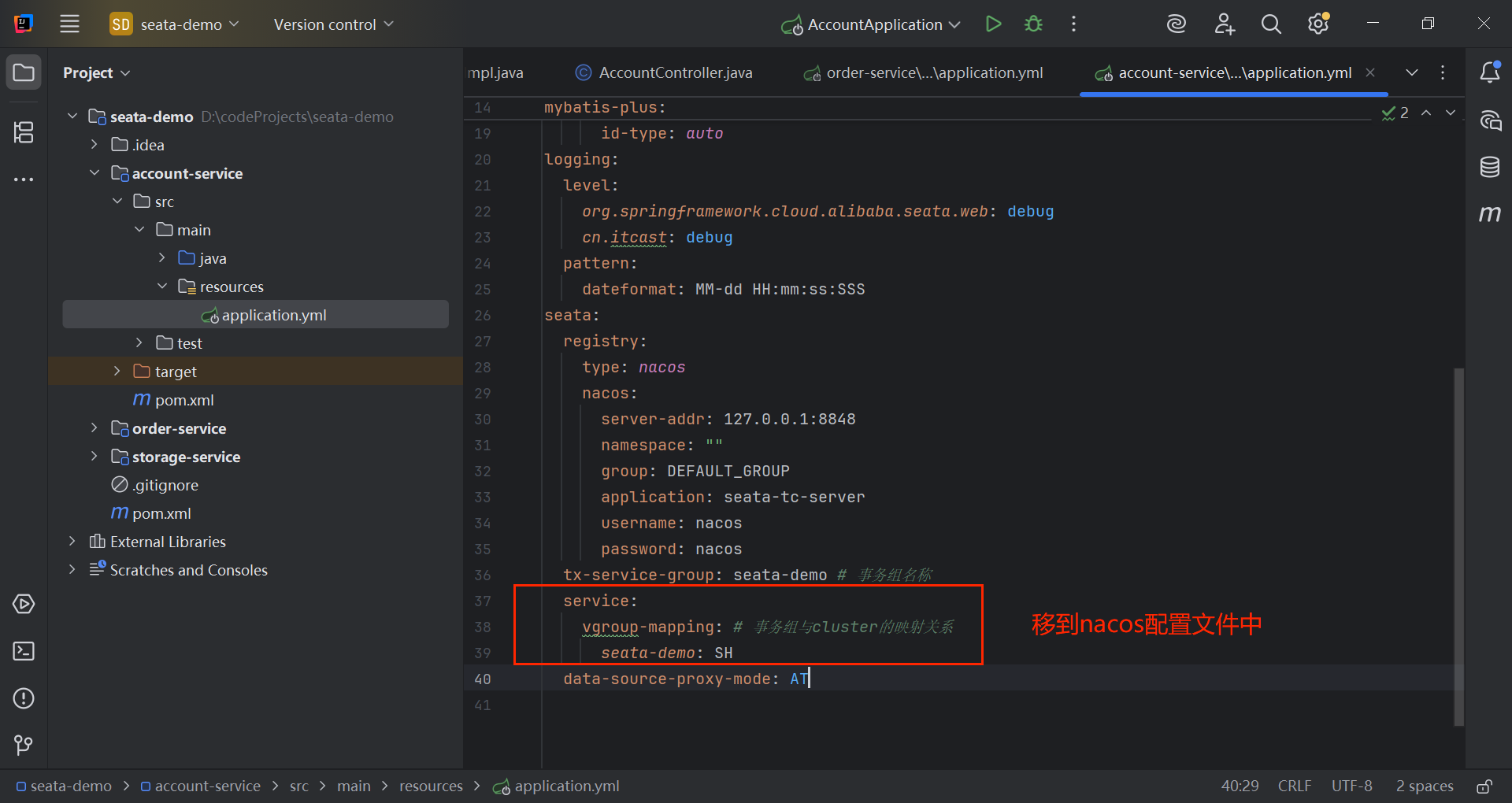The image size is (1512, 803).
Task: Open editor tab options three-dot menu
Action: pos(1443,72)
